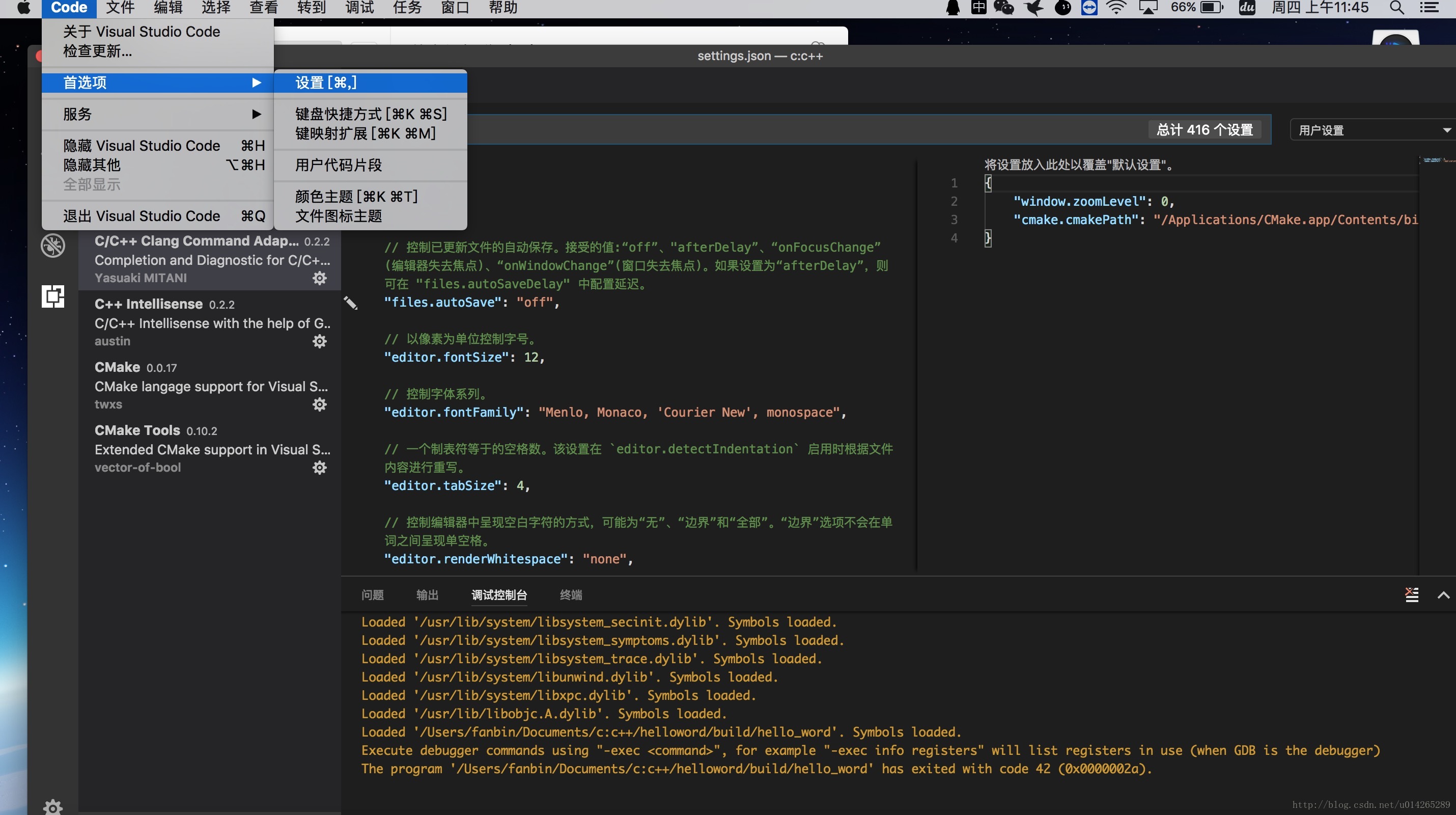Open the Debug view in the activity bar

pyautogui.click(x=53, y=246)
